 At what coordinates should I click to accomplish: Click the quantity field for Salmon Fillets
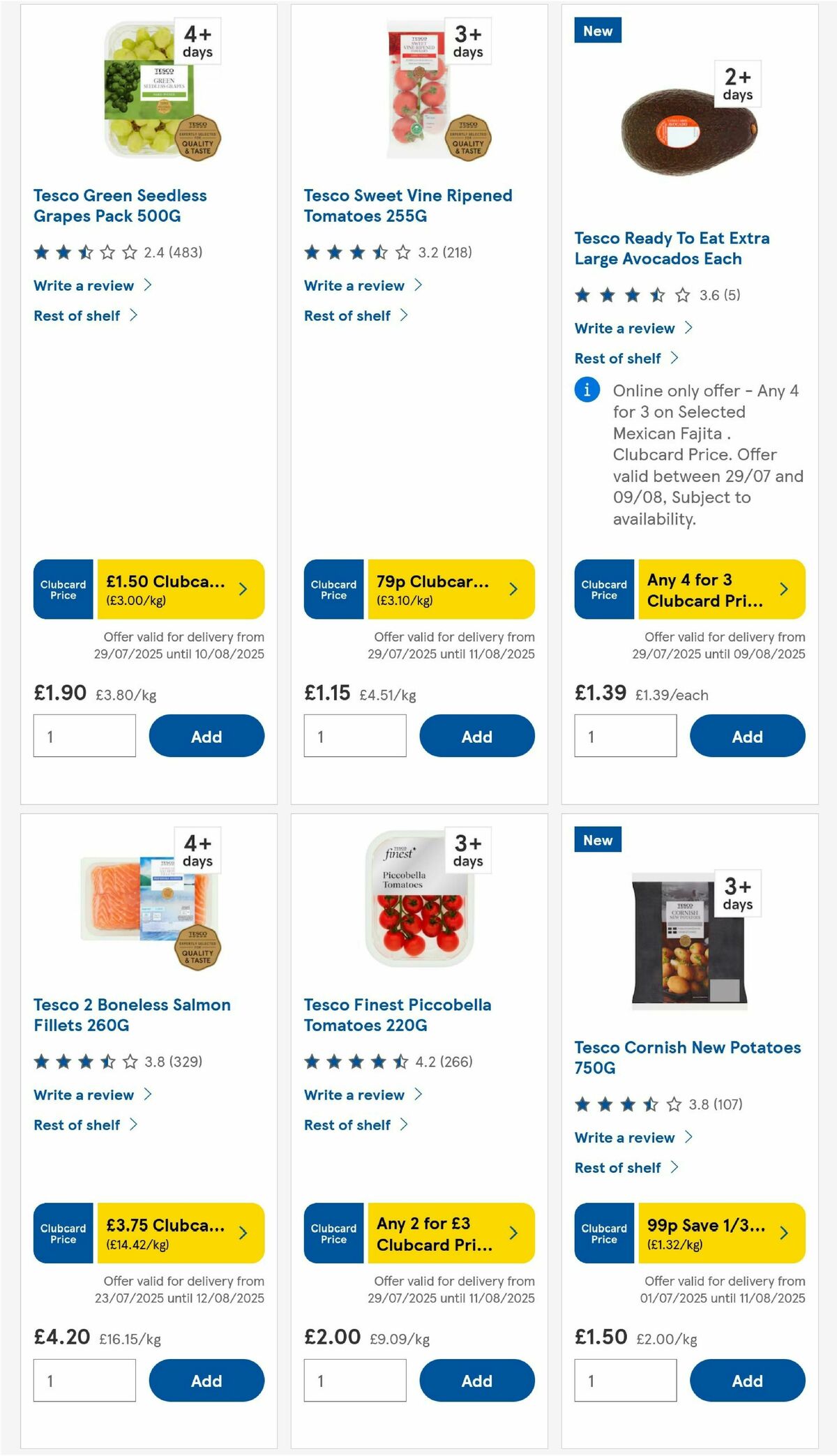pos(84,1380)
